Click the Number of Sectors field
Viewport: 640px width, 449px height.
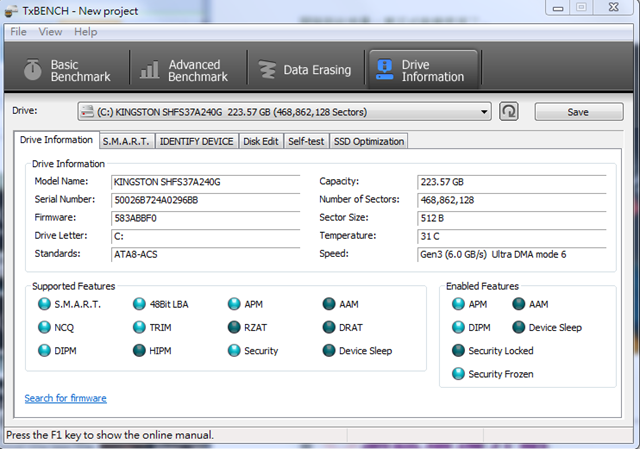tap(511, 200)
